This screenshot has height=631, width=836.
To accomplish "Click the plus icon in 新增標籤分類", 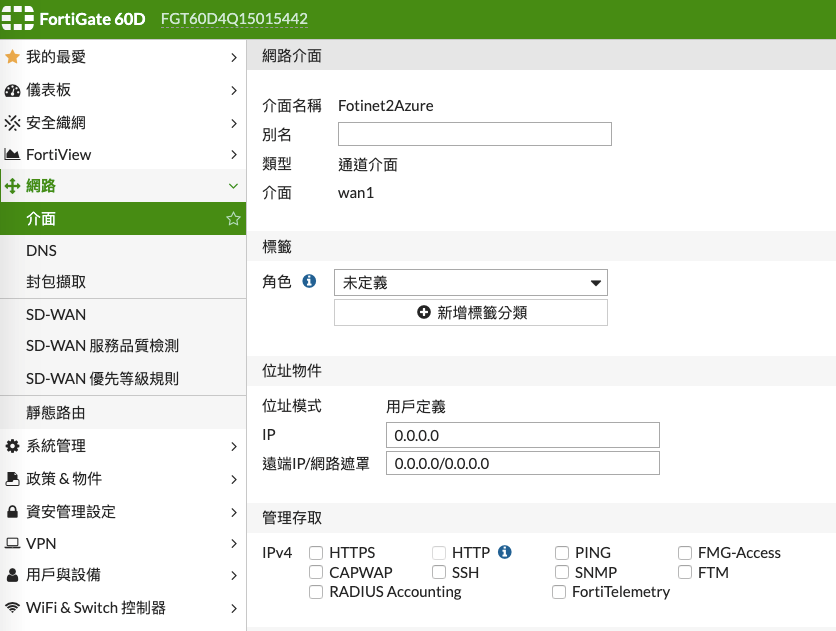I will pos(423,312).
